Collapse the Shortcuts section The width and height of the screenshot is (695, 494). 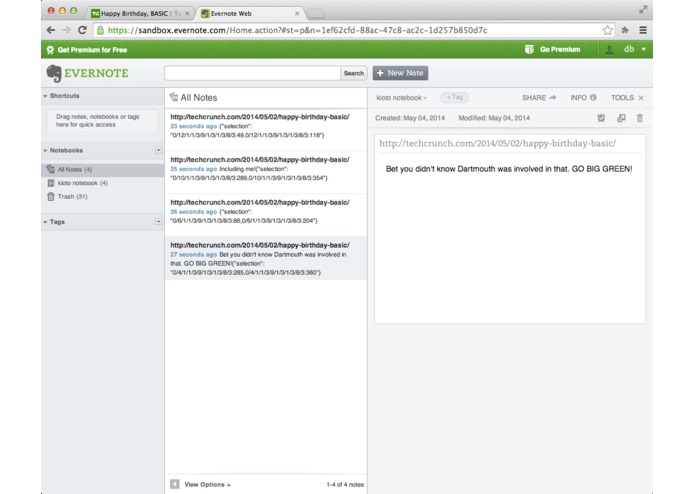tap(45, 96)
